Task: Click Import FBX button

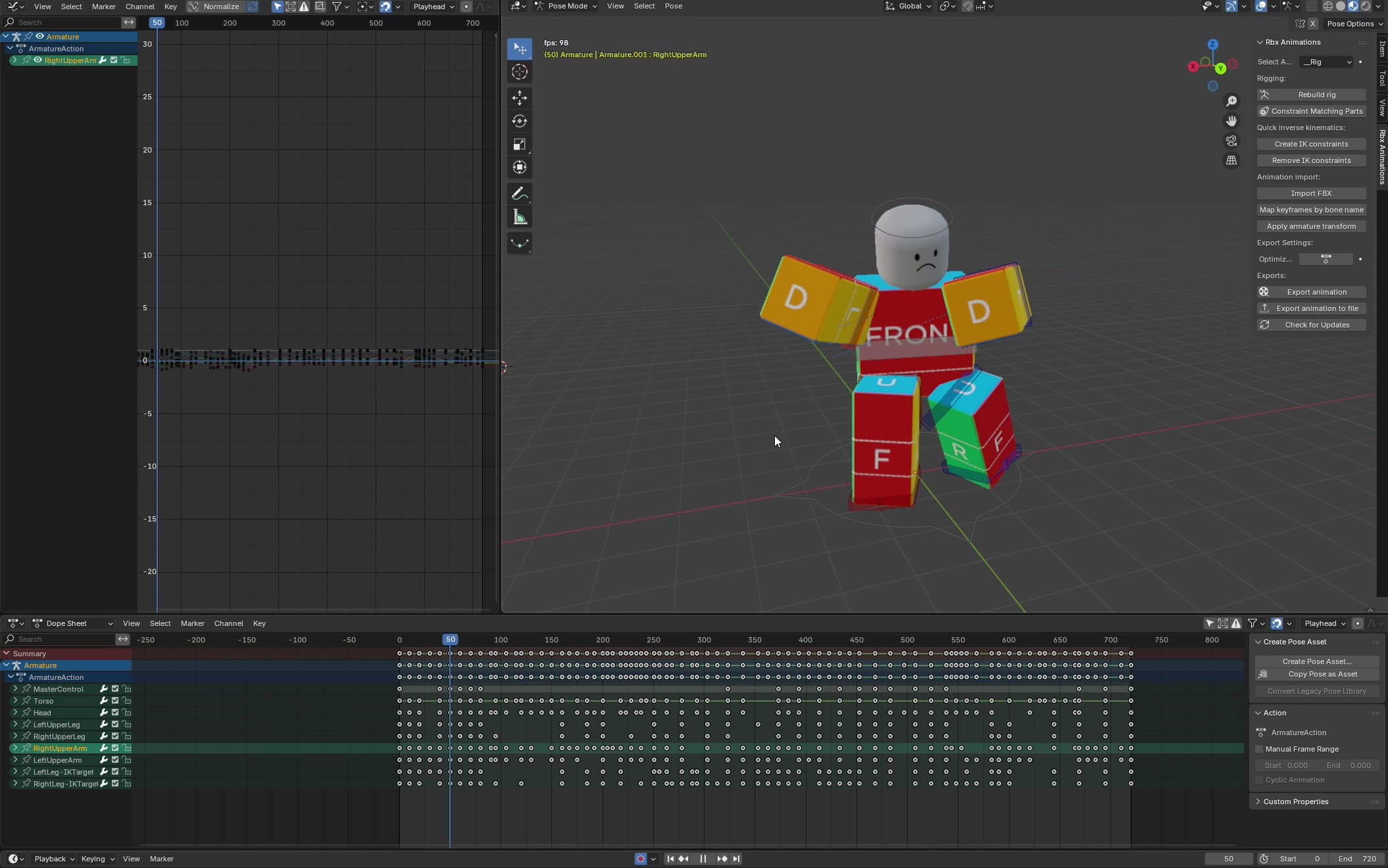Action: click(1311, 193)
